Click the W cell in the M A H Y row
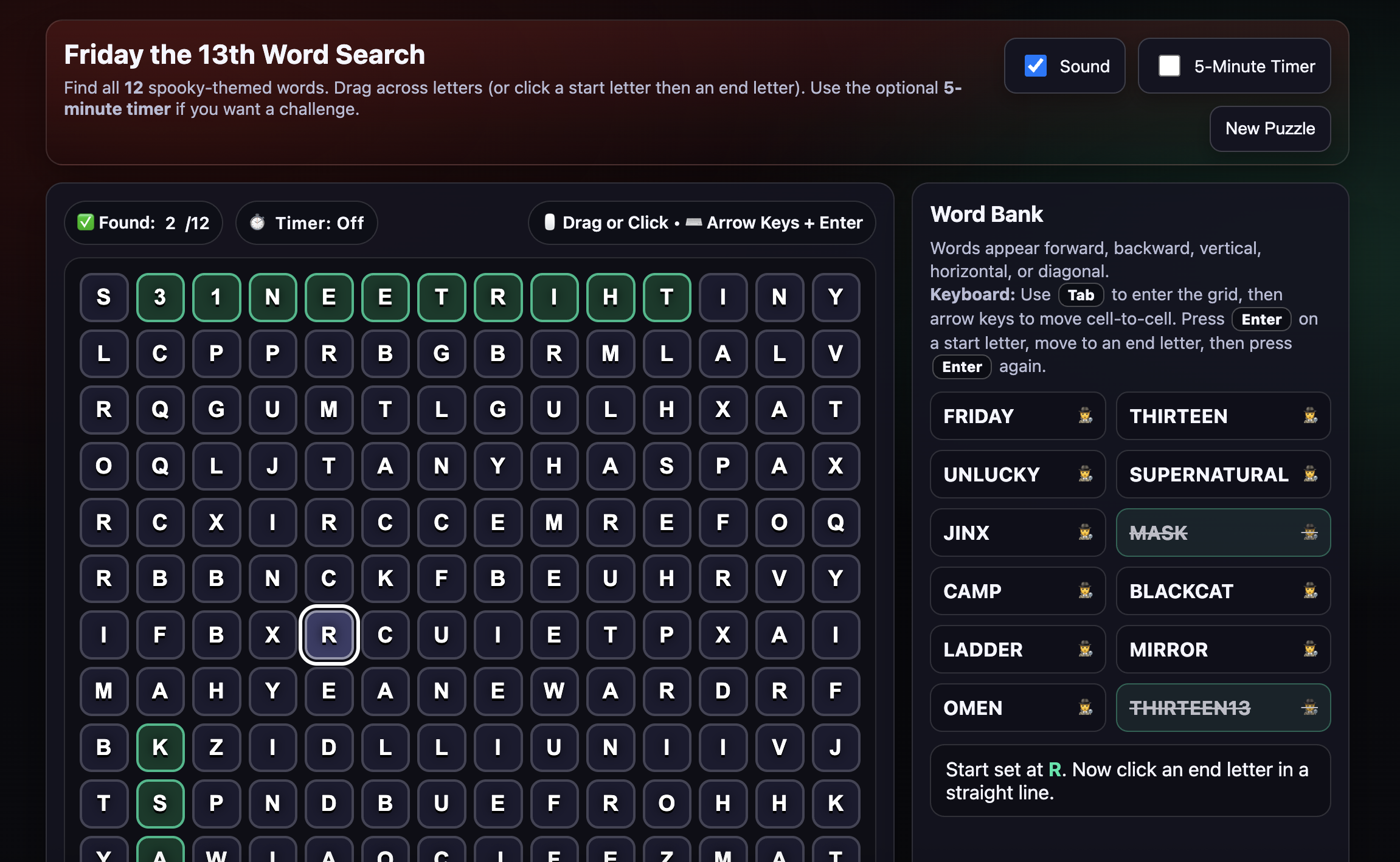The image size is (1400, 862). pyautogui.click(x=554, y=691)
